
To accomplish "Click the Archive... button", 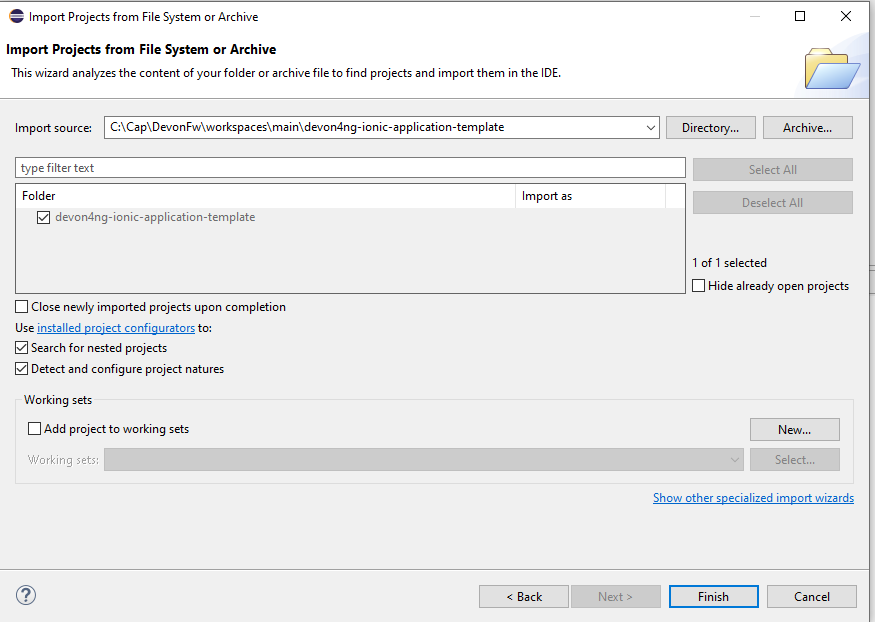I will point(807,128).
